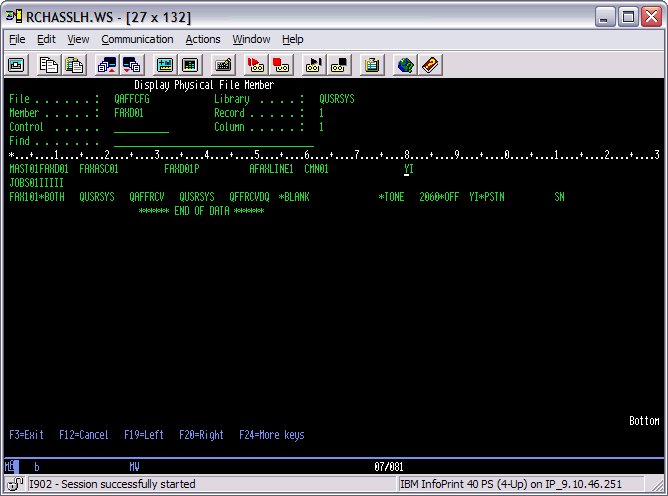Open the Edit menu
The height and width of the screenshot is (496, 668).
pyautogui.click(x=46, y=39)
